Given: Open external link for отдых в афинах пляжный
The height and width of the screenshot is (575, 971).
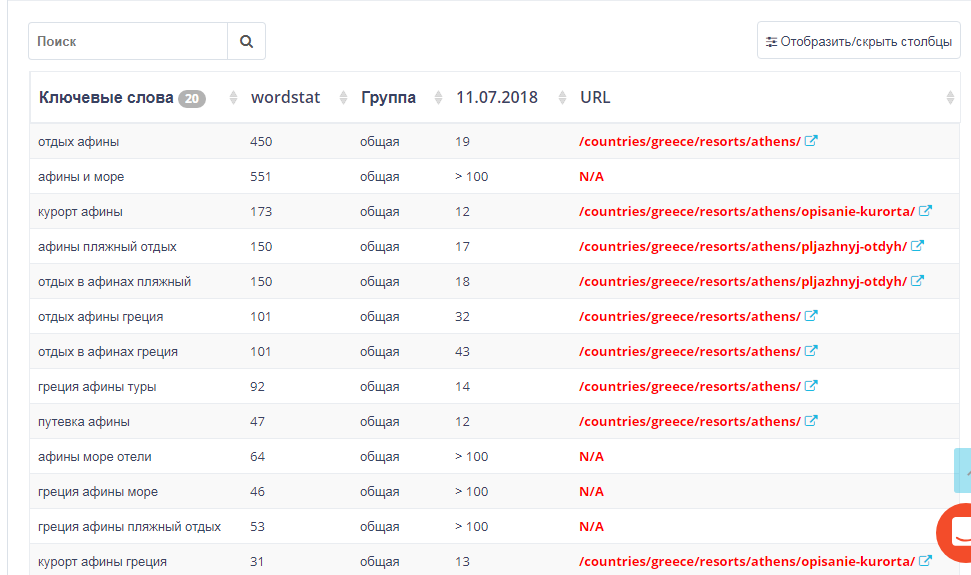Looking at the screenshot, I should [x=917, y=281].
